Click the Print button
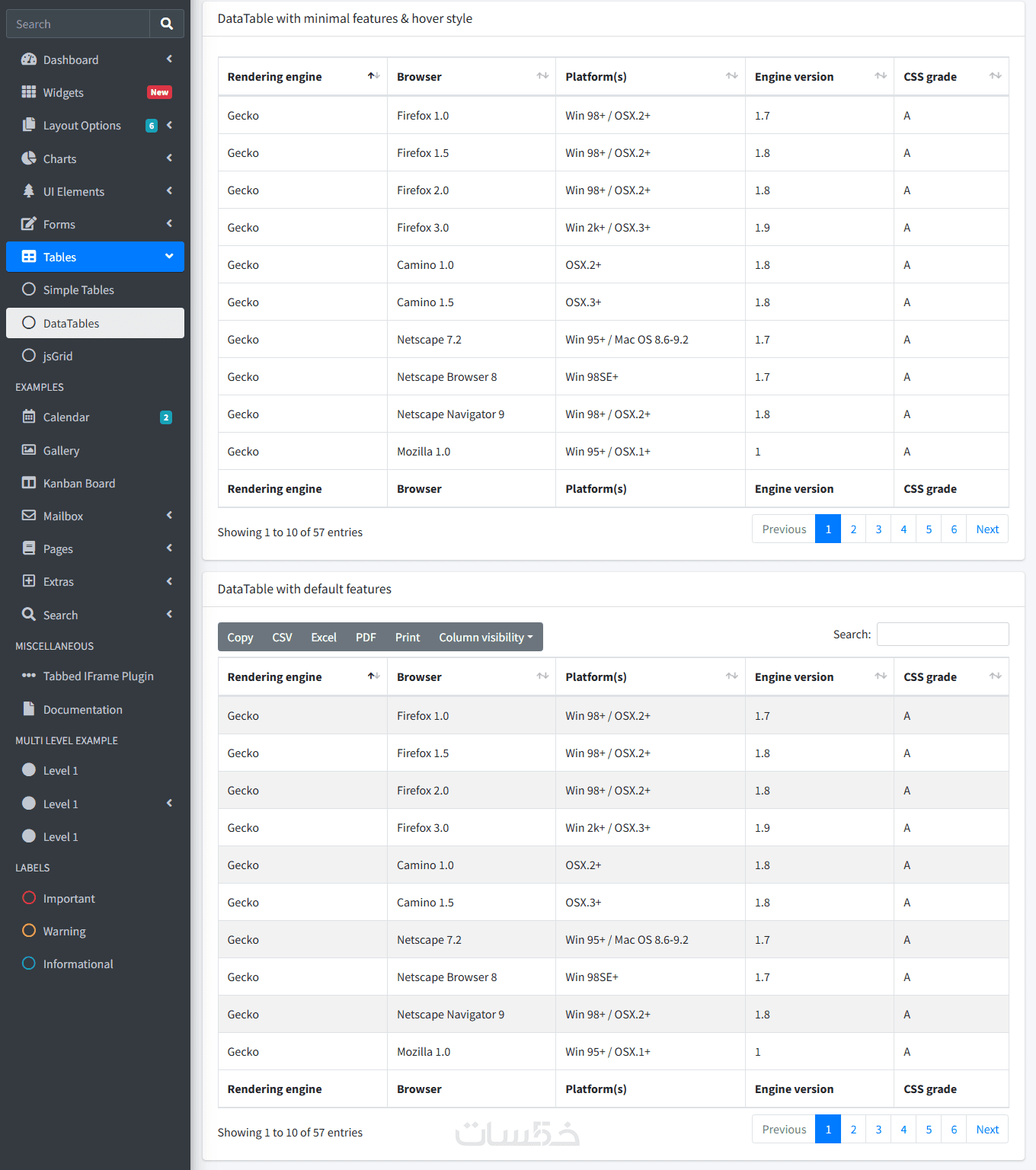Image resolution: width=1036 pixels, height=1170 pixels. coord(408,637)
